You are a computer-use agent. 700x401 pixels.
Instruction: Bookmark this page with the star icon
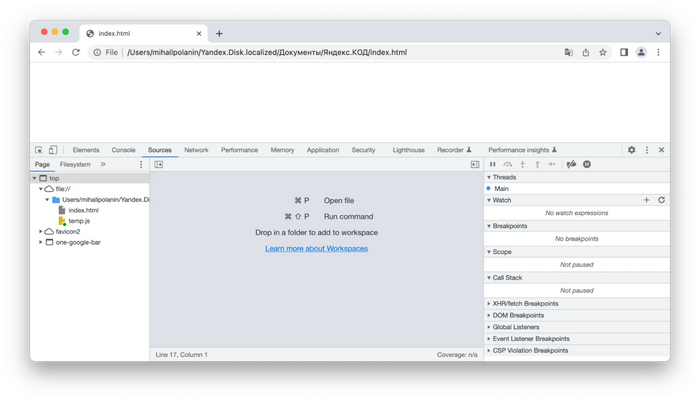tap(603, 52)
